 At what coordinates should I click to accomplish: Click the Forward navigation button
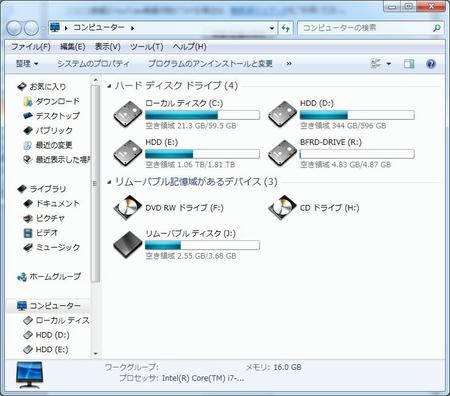[x=31, y=28]
